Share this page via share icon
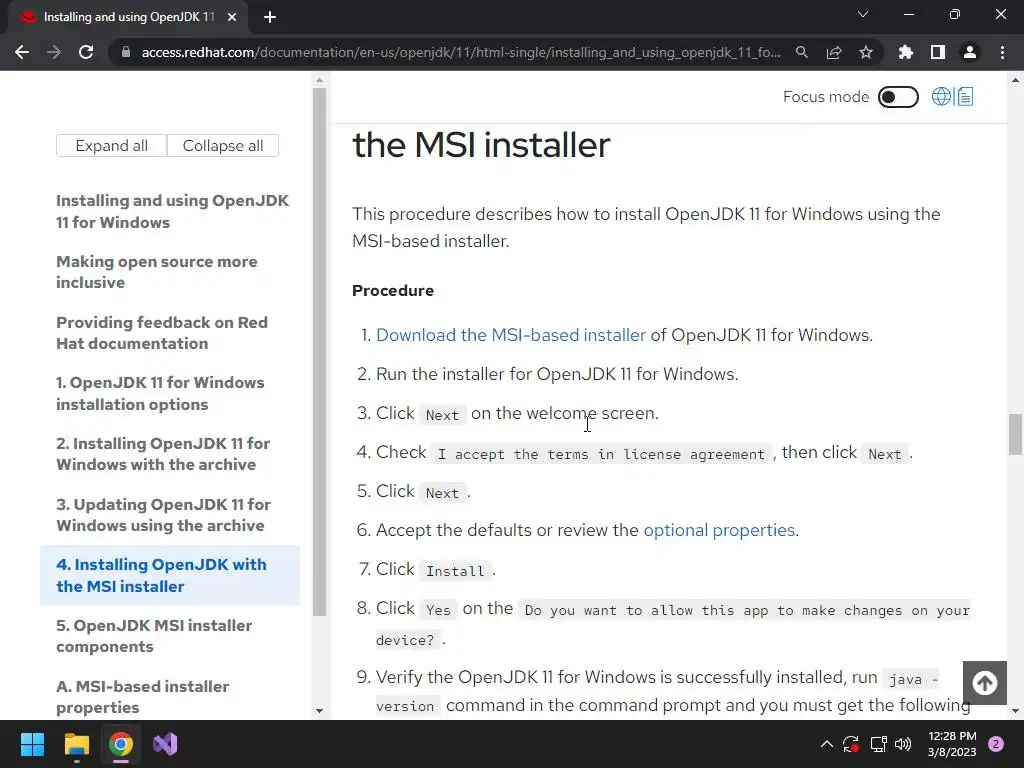The height and width of the screenshot is (768, 1024). tap(834, 52)
